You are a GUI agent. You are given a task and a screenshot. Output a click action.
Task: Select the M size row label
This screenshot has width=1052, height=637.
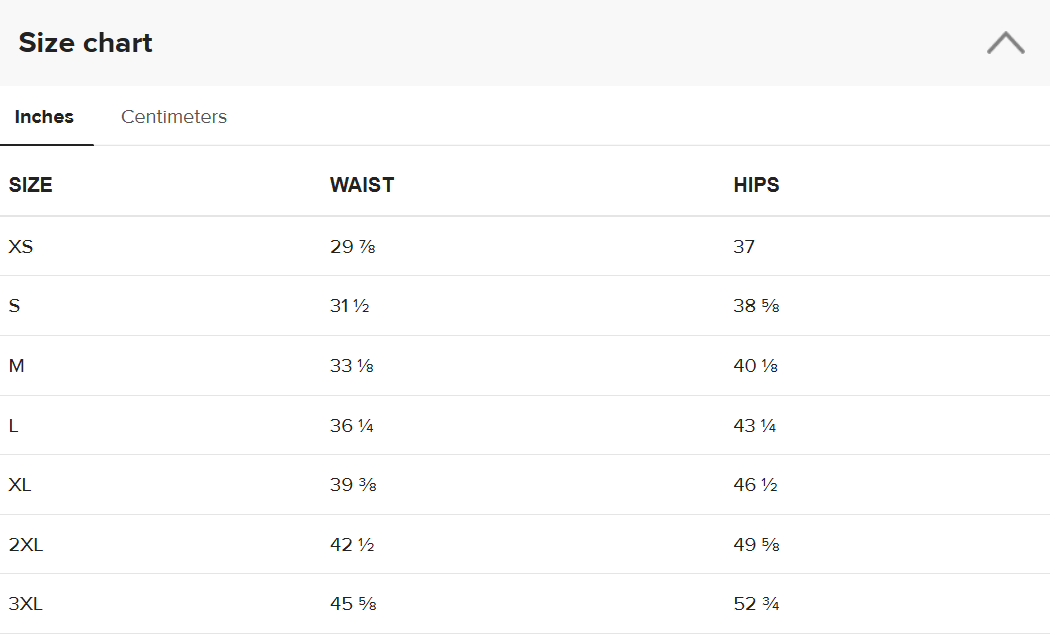pyautogui.click(x=17, y=366)
